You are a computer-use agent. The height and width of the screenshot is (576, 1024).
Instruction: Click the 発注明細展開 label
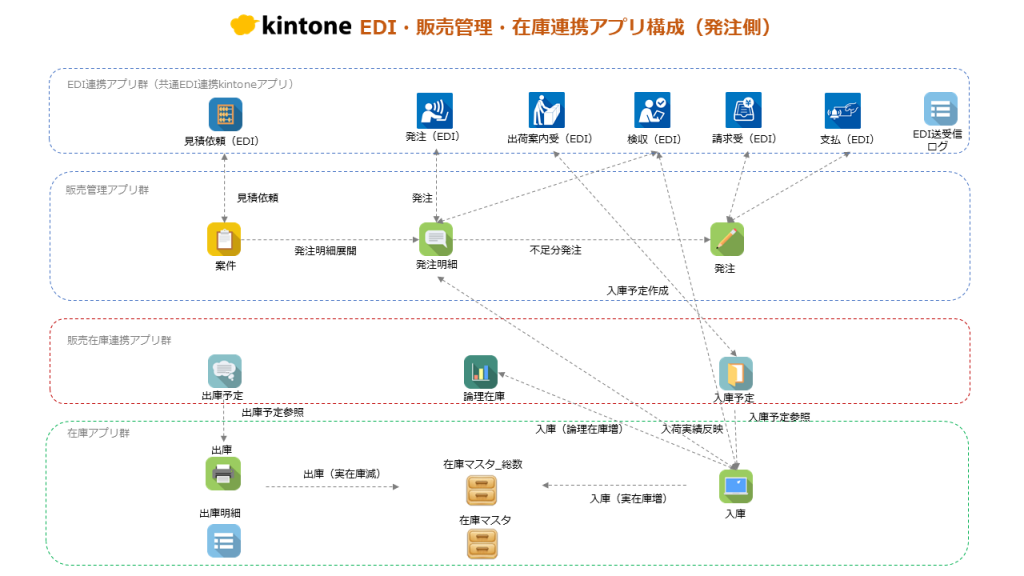[x=325, y=251]
